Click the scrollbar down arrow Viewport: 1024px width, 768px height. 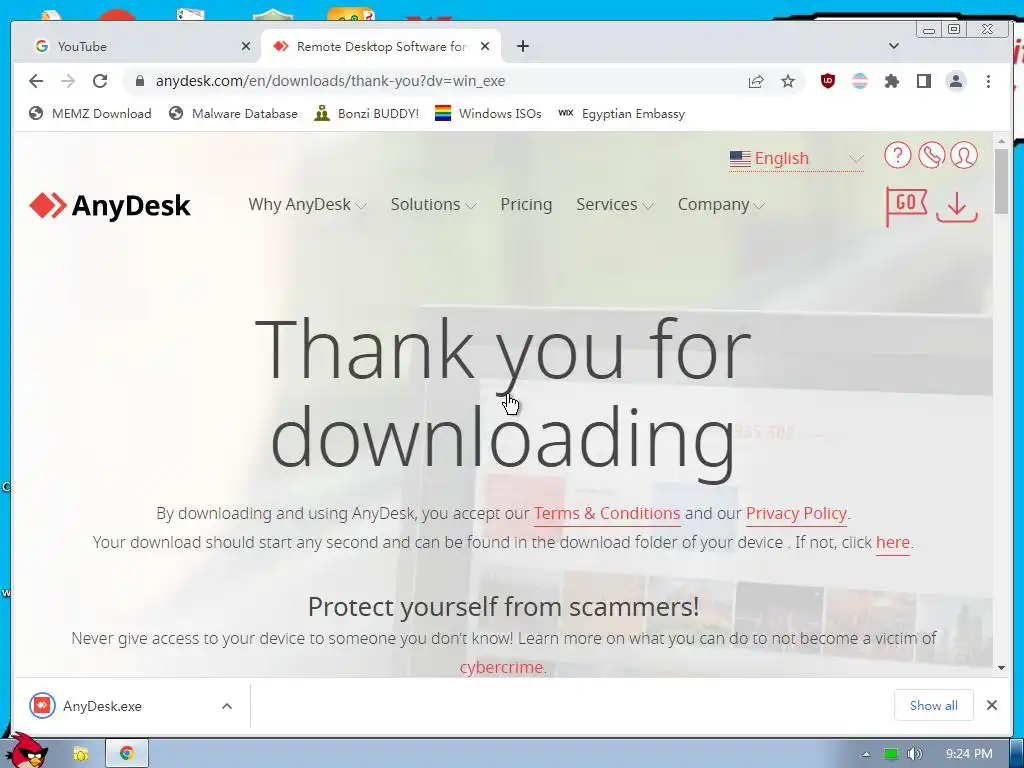click(1001, 667)
